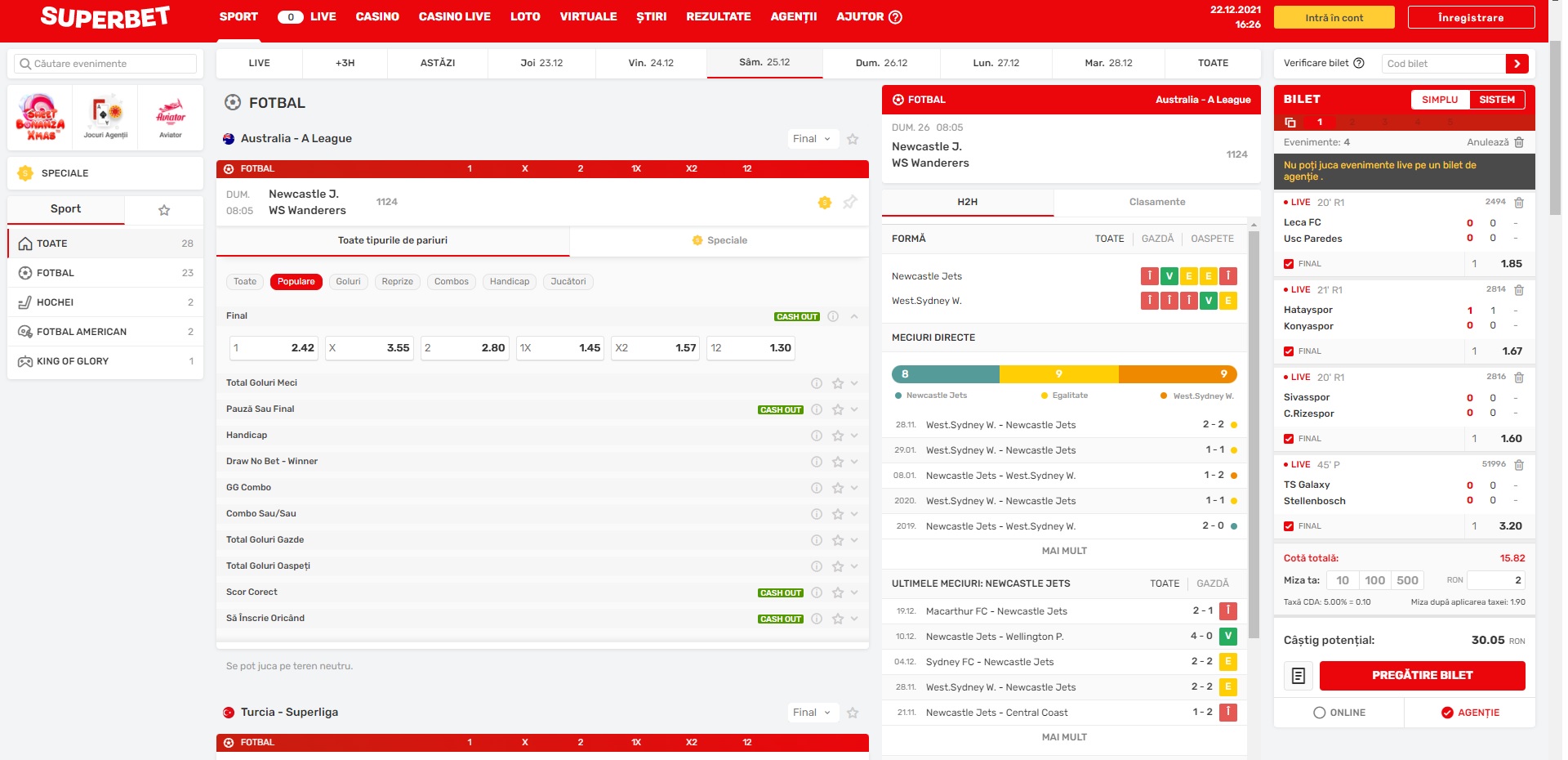The image size is (1568, 760).
Task: Open the Final dropdown for Australia A League
Action: click(812, 139)
